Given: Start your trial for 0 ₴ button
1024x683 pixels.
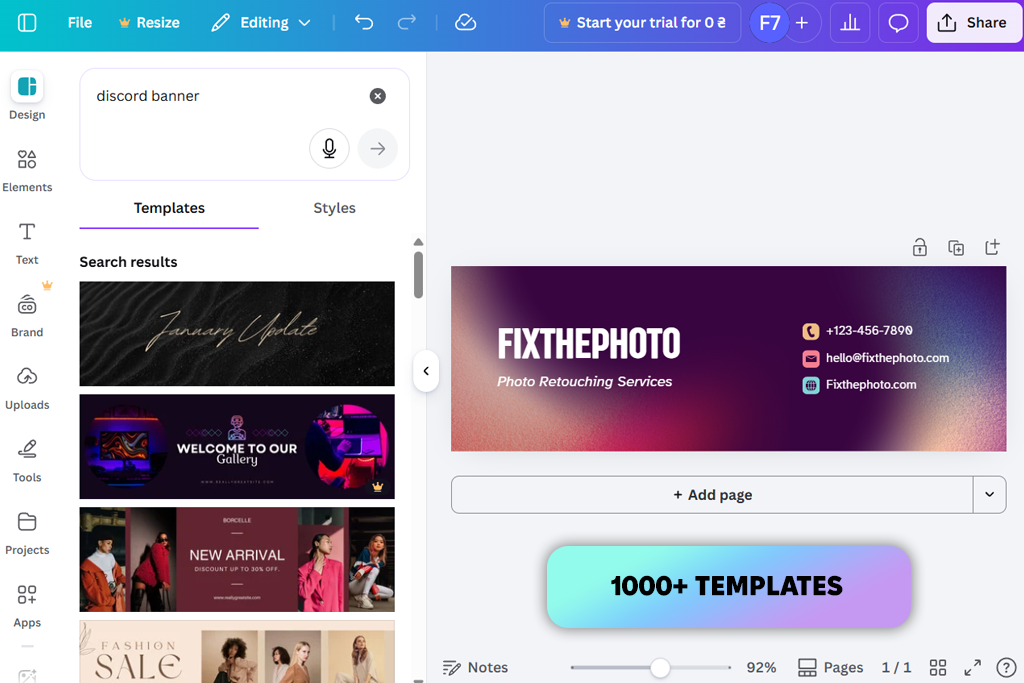Looking at the screenshot, I should click(x=643, y=23).
